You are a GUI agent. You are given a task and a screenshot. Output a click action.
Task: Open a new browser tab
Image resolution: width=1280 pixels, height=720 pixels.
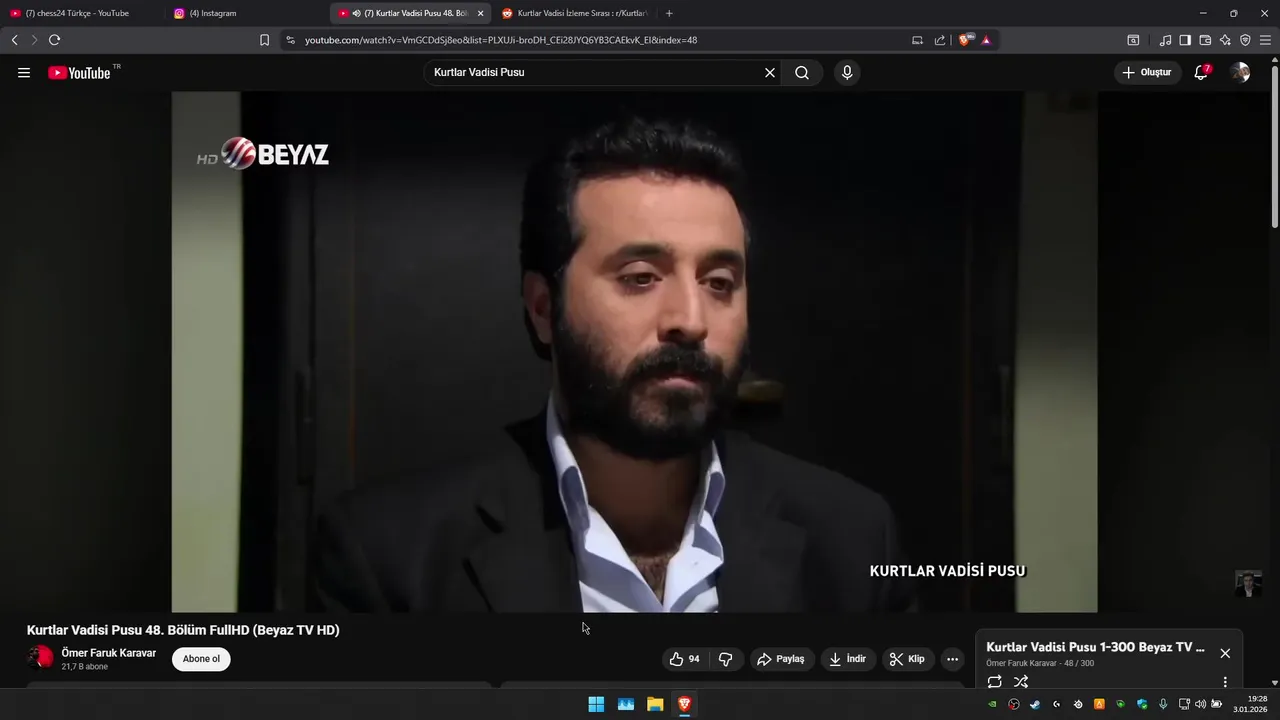tap(669, 13)
